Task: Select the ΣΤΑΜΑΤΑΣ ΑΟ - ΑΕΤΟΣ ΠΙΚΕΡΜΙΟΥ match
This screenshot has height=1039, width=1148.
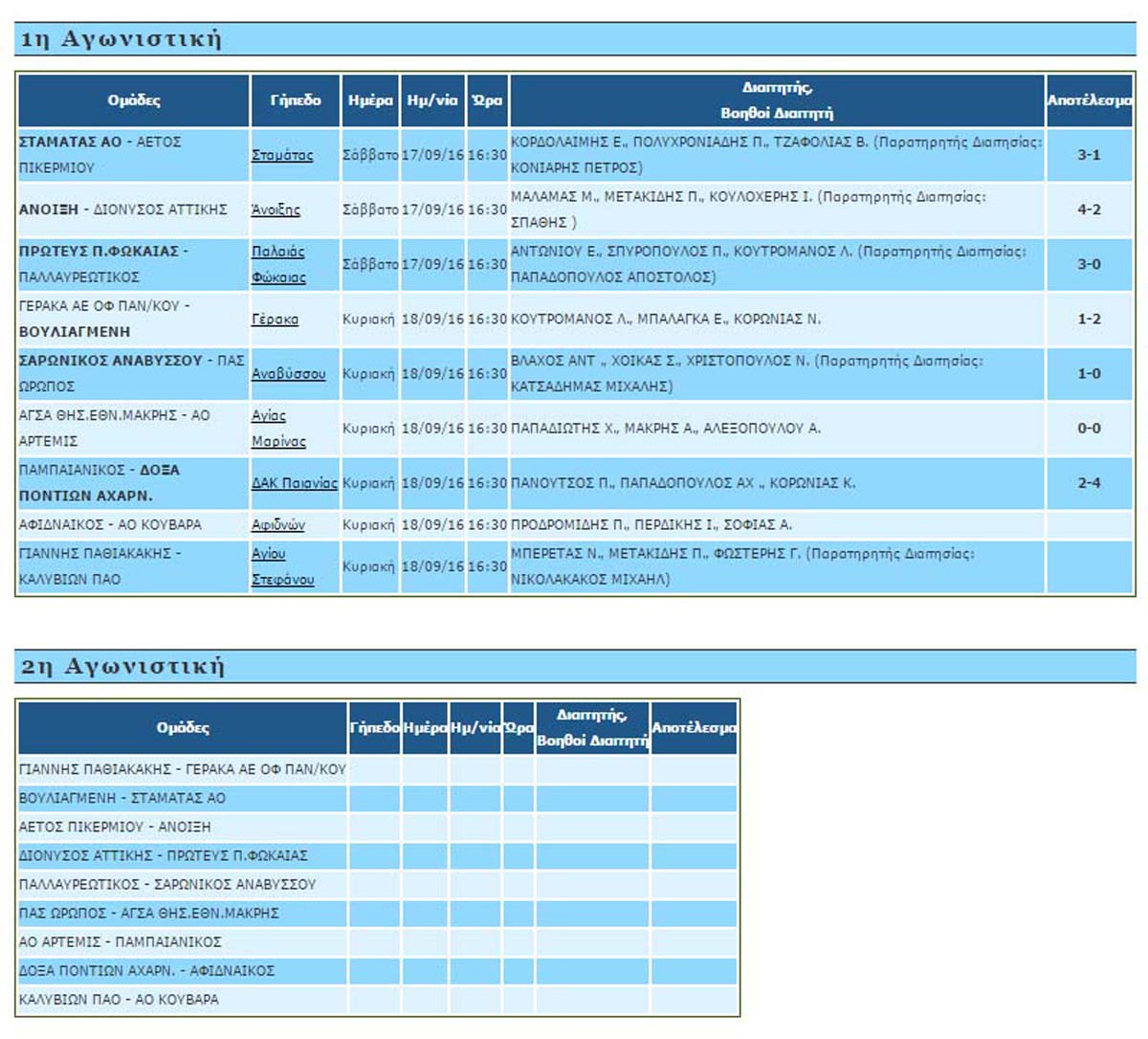Action: tap(134, 155)
